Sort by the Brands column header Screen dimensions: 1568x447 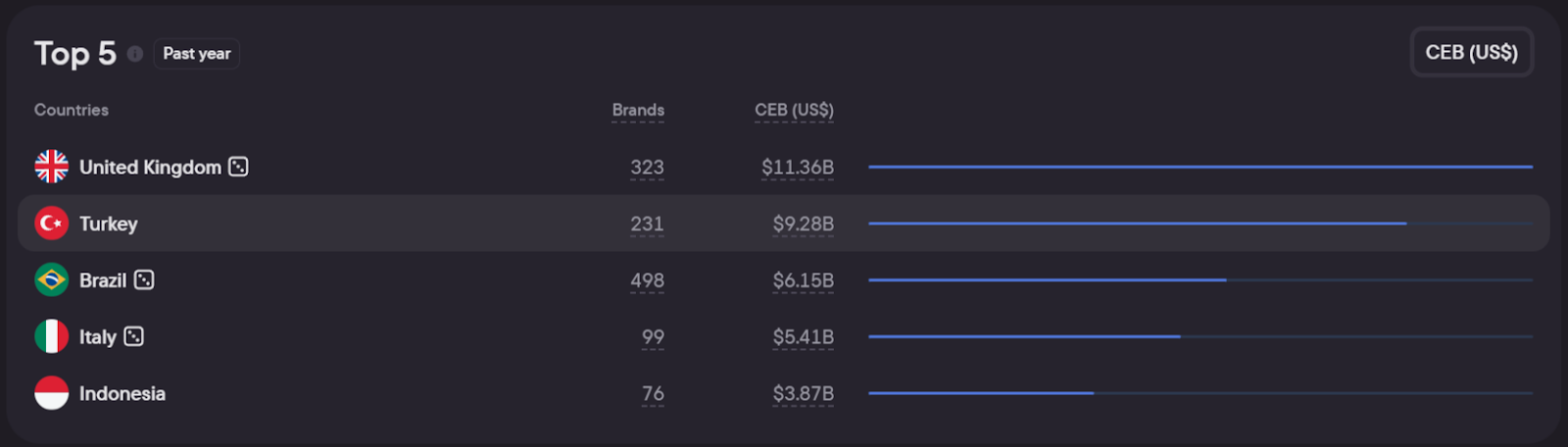[638, 110]
